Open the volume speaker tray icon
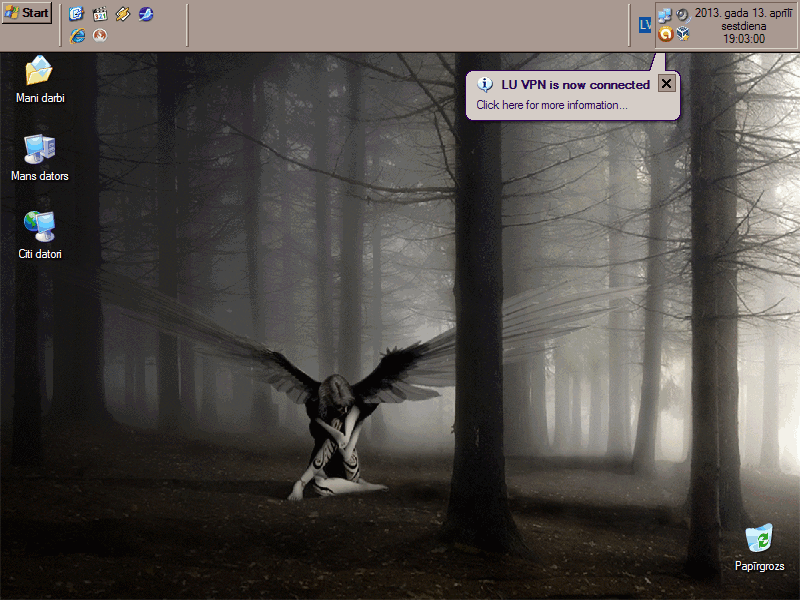The width and height of the screenshot is (800, 600). (x=683, y=15)
